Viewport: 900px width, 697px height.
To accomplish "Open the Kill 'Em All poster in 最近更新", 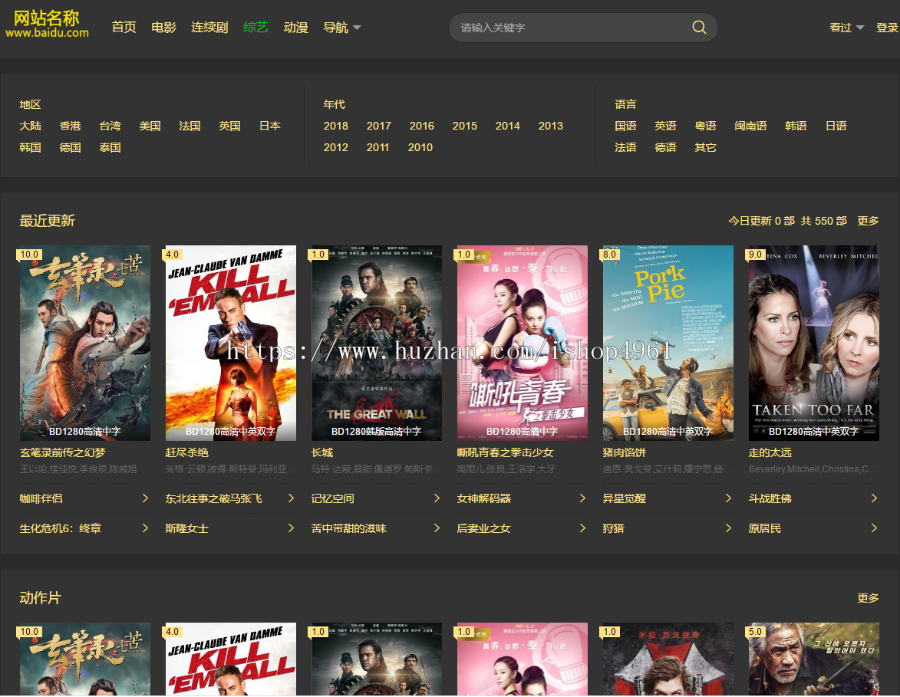I will coord(231,343).
